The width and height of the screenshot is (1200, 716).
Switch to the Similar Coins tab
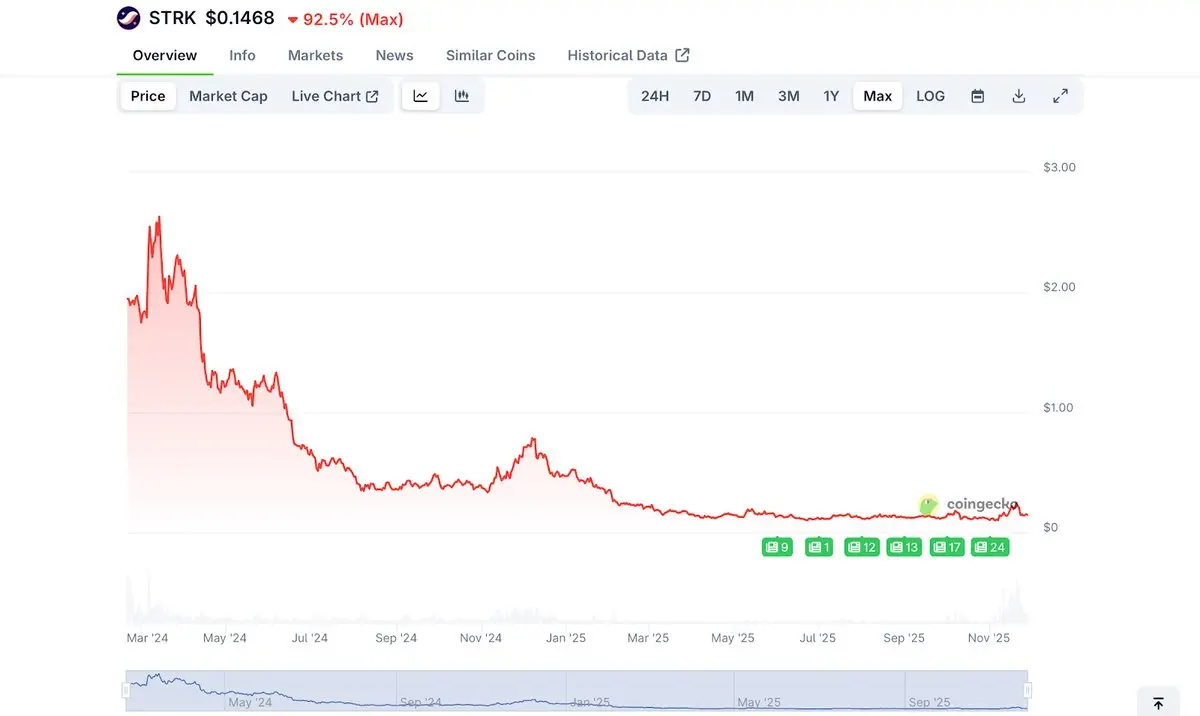pos(490,55)
